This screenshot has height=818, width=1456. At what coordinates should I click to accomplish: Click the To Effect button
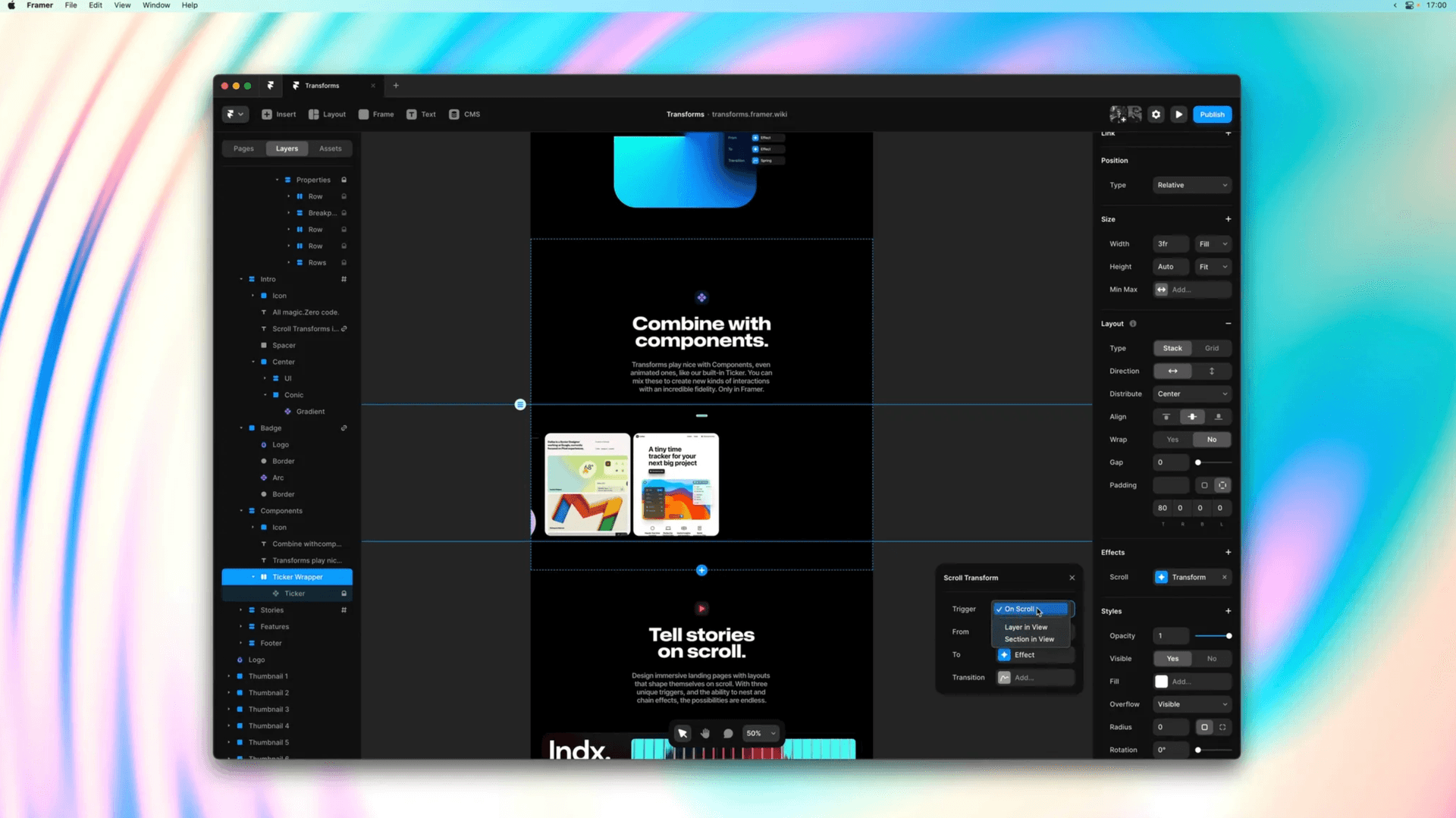click(1036, 655)
